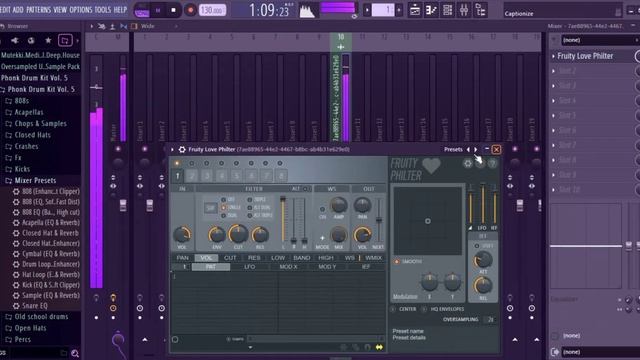
Task: Toggle the SMOOTH option
Action: pos(397,261)
